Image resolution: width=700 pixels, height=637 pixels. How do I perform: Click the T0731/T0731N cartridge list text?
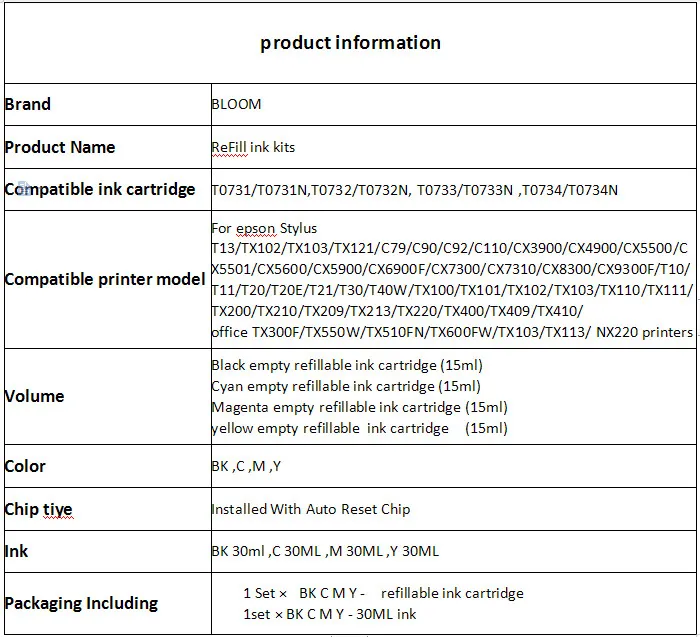414,189
